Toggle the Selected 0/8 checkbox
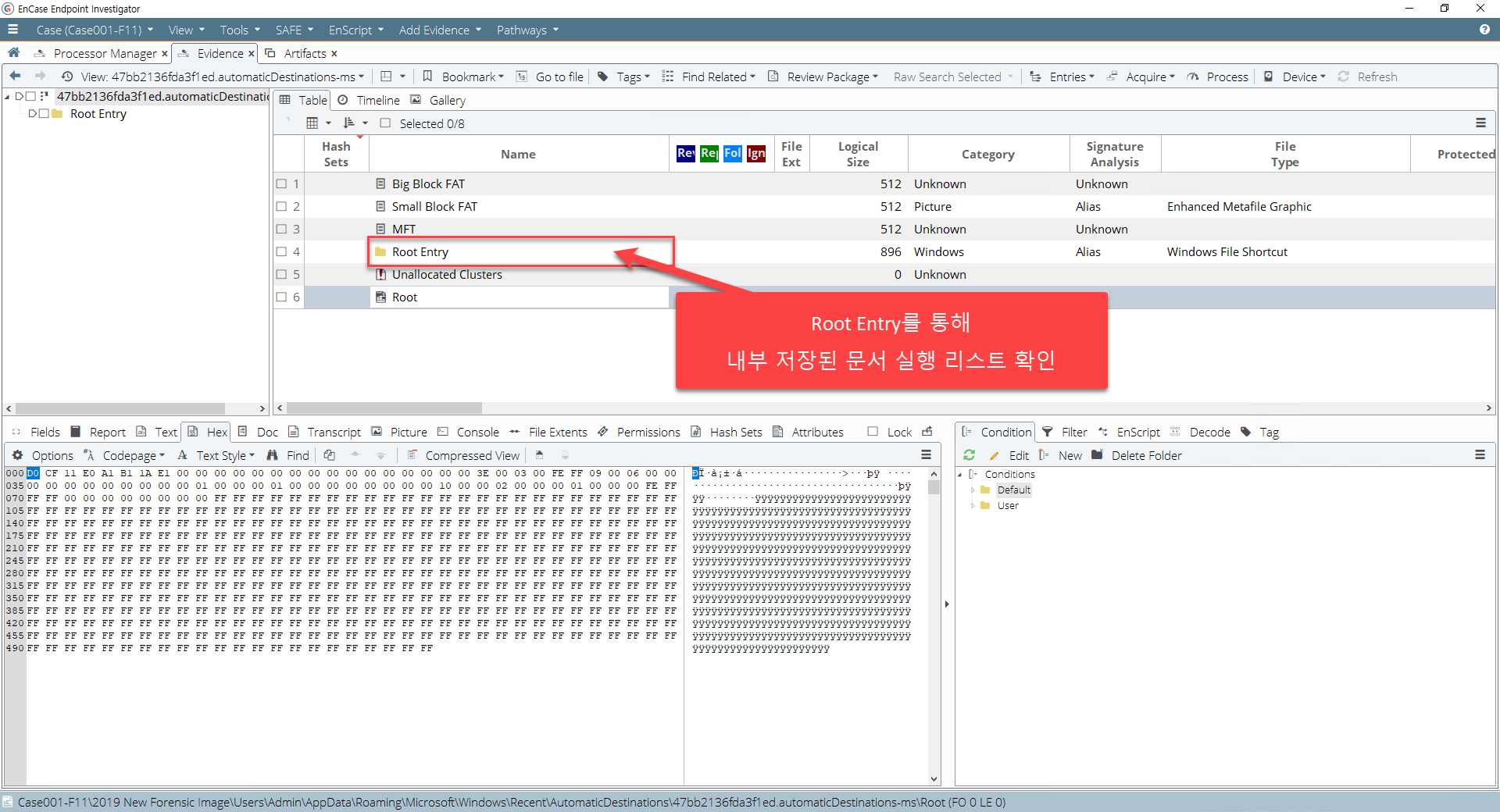The image size is (1500, 812). (x=385, y=123)
